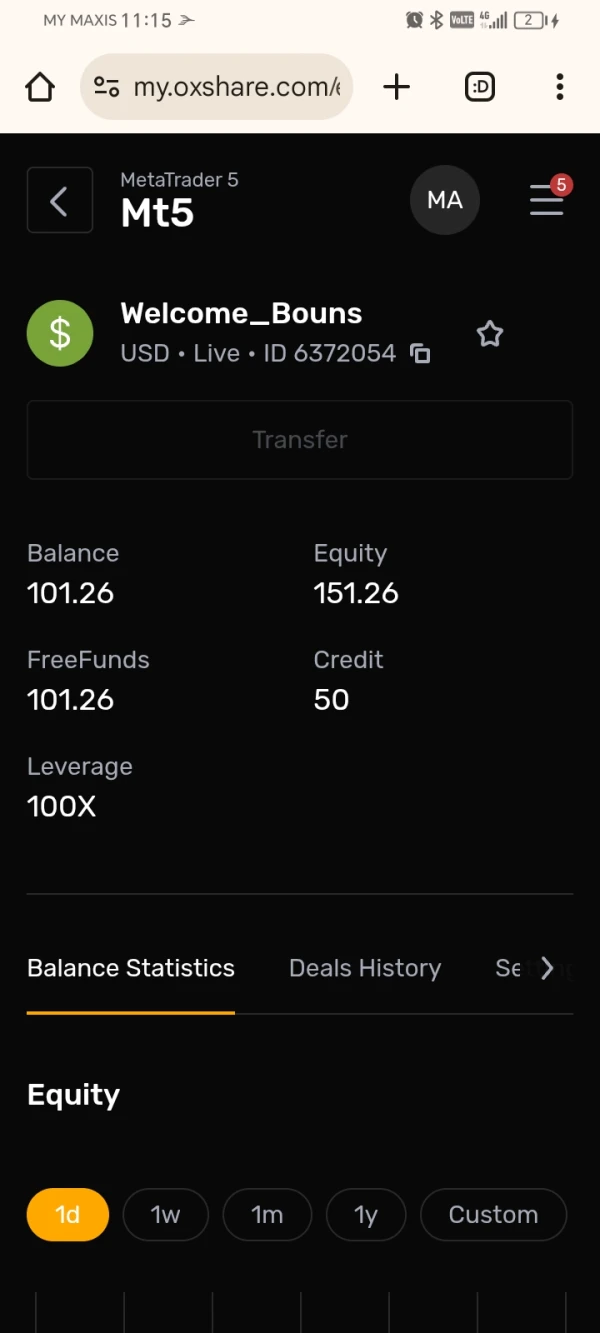Tap the green dollar account icon
600x1333 pixels.
(x=60, y=334)
